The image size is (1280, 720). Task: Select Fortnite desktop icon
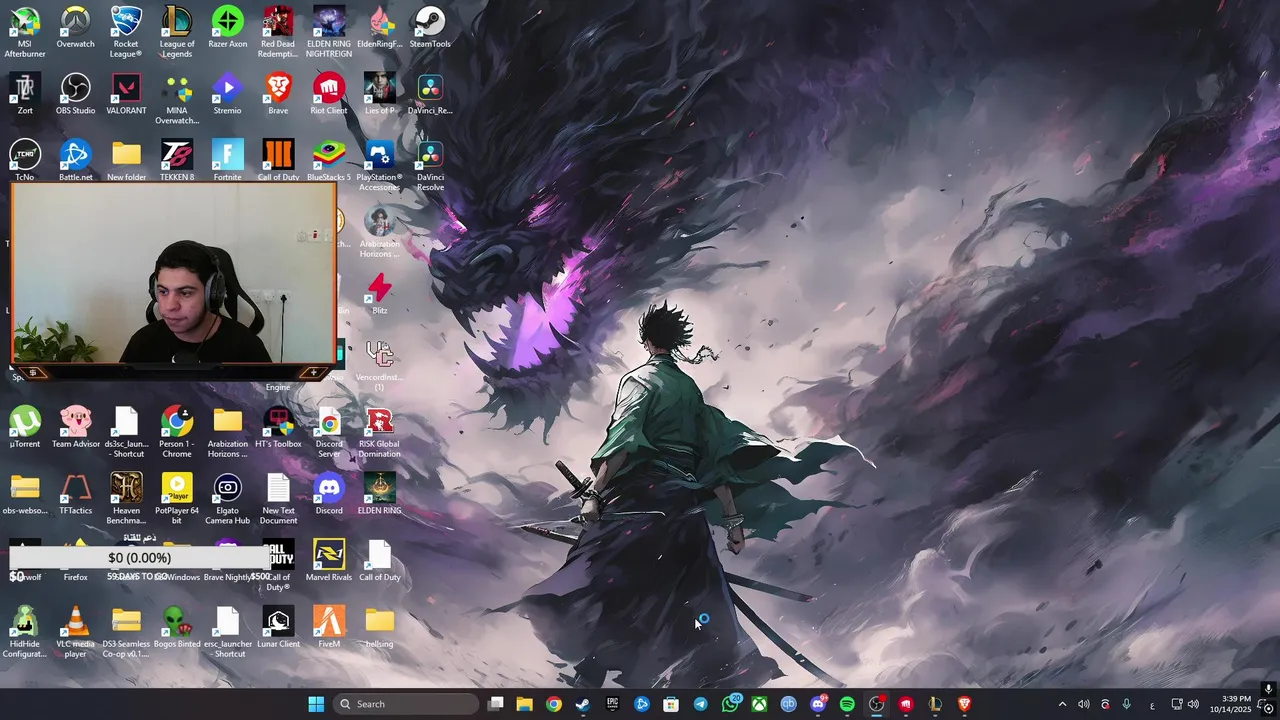(227, 161)
